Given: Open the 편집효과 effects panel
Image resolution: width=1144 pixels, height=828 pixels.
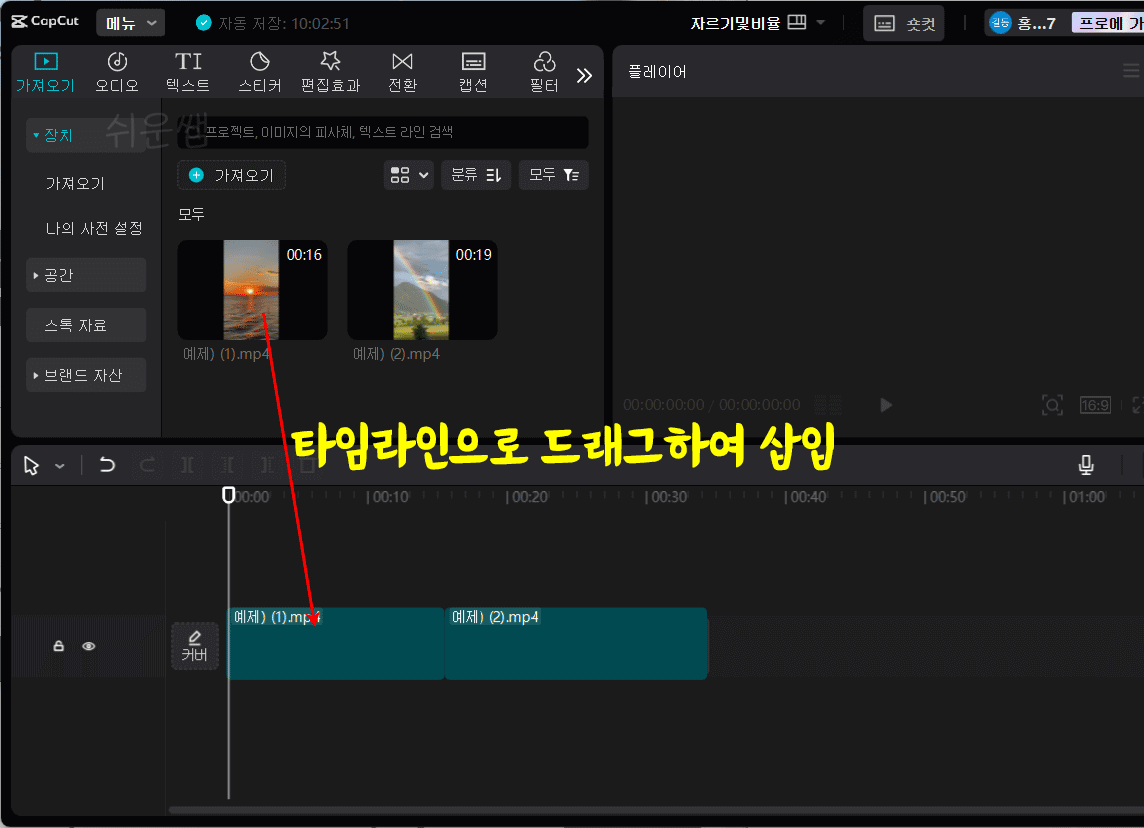Looking at the screenshot, I should pyautogui.click(x=330, y=71).
